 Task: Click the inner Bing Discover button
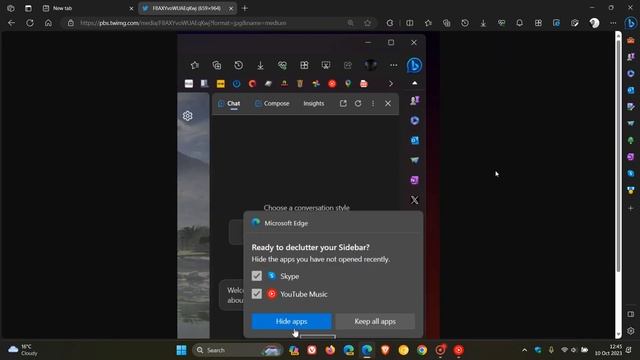coord(414,65)
